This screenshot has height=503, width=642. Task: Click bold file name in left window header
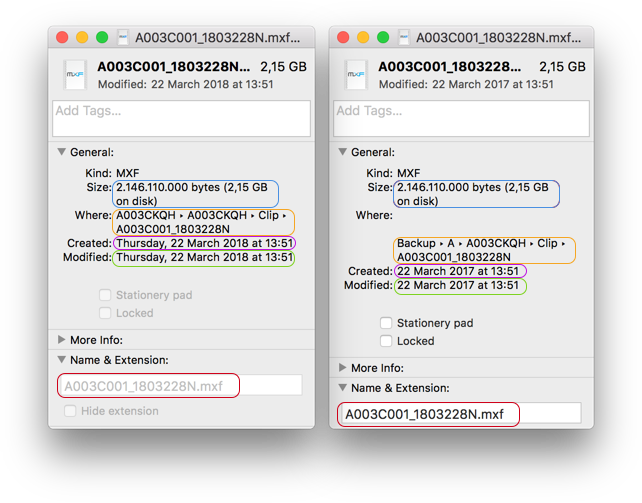(174, 67)
